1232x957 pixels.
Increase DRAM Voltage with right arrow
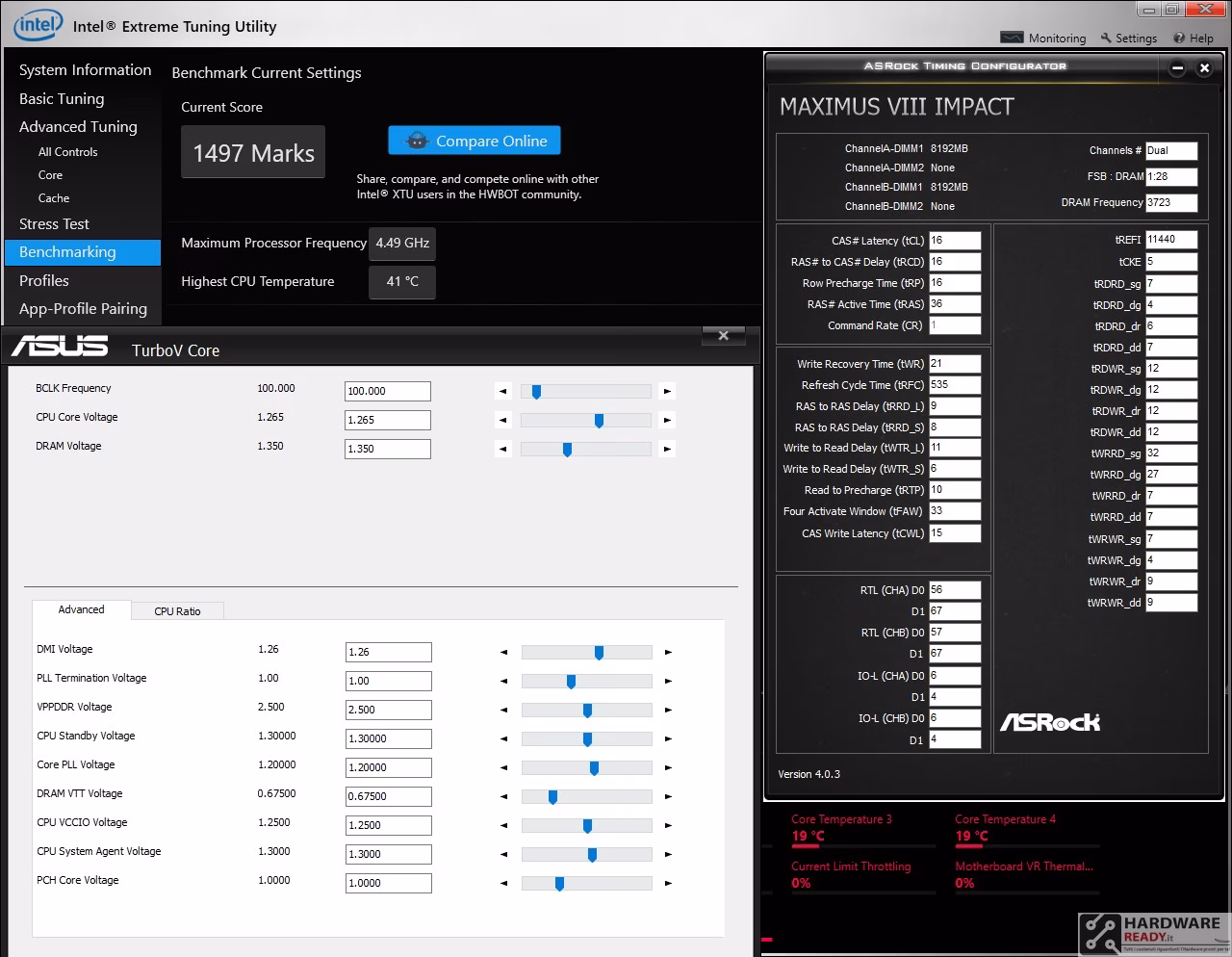pyautogui.click(x=667, y=449)
